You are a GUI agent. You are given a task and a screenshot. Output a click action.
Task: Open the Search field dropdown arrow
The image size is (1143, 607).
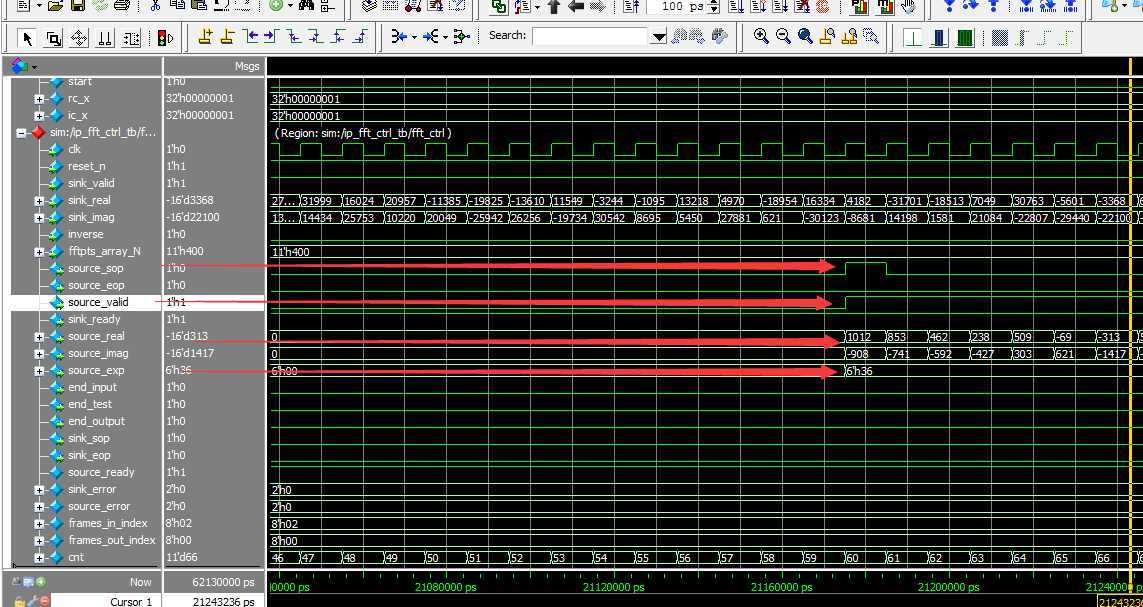point(659,37)
